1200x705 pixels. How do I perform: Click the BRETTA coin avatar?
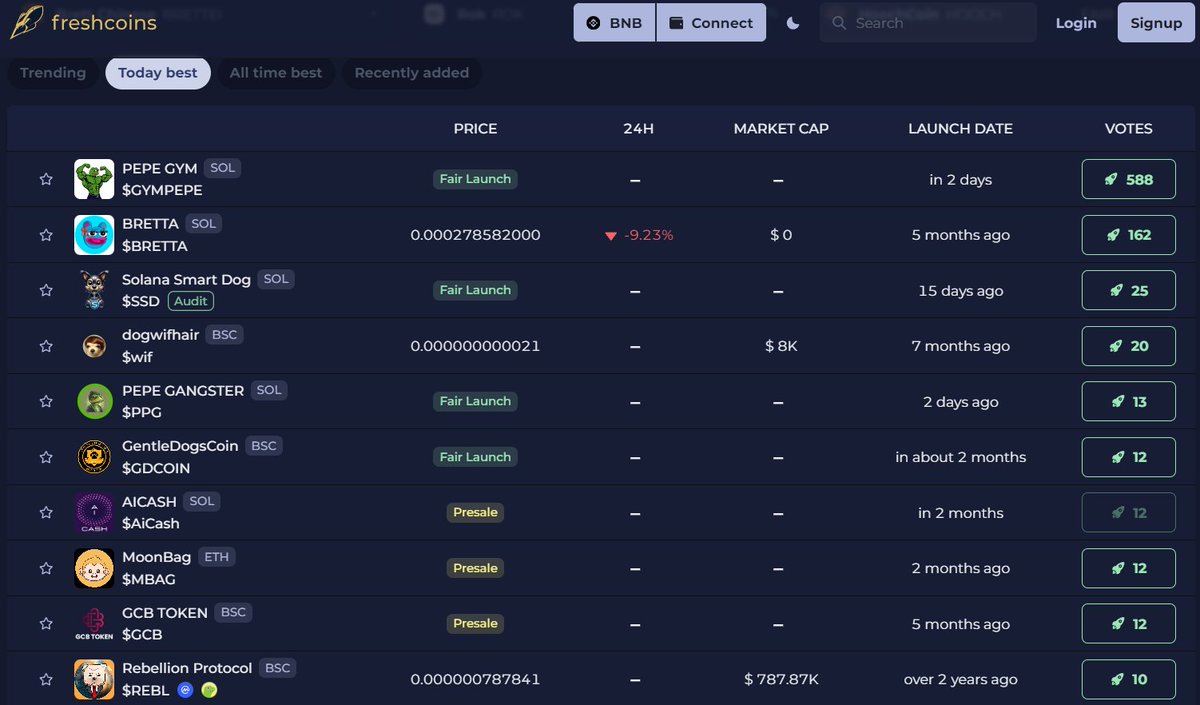pos(94,235)
